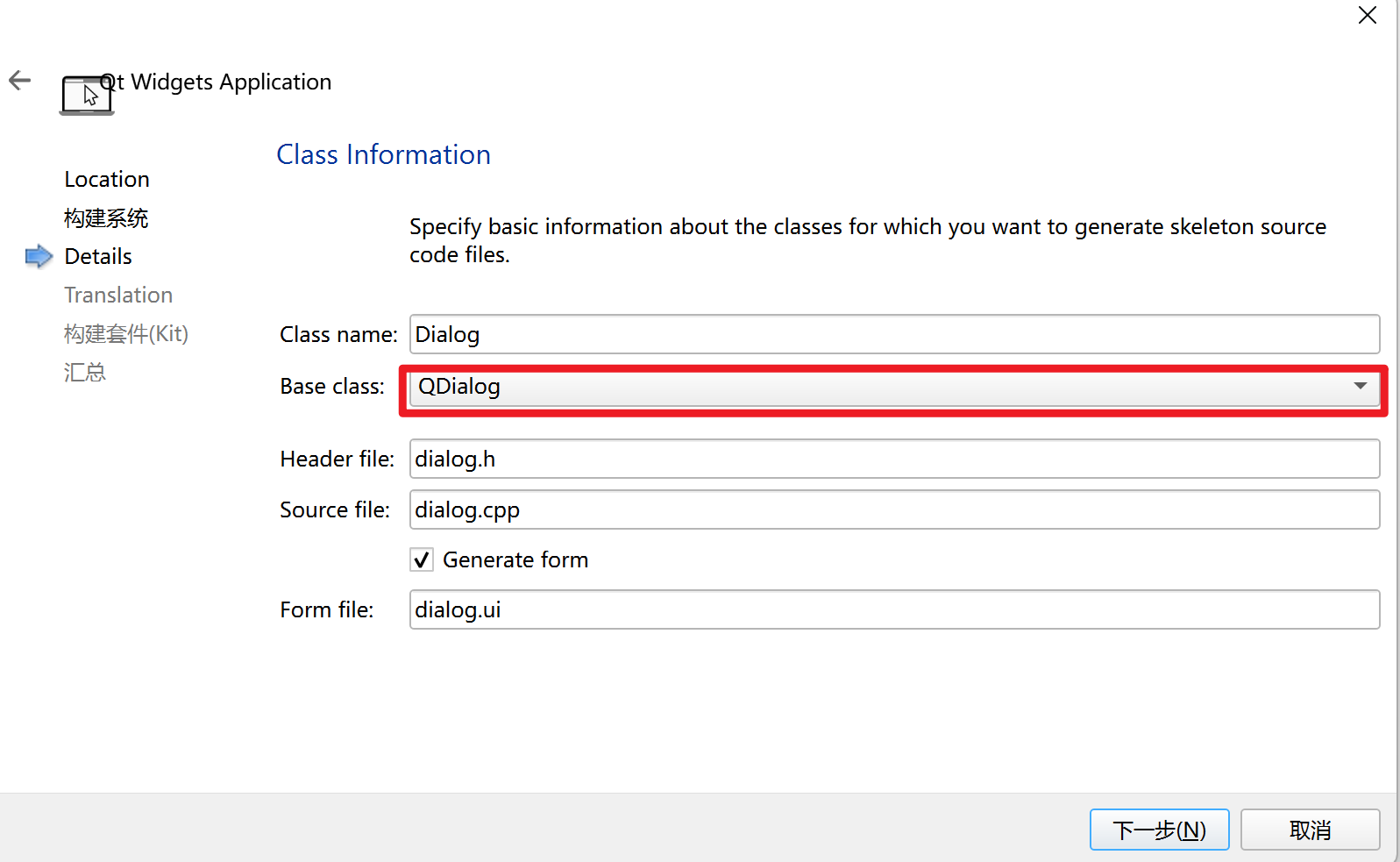Focus the Header file field dialog.h
This screenshot has height=862, width=1400.
click(895, 459)
